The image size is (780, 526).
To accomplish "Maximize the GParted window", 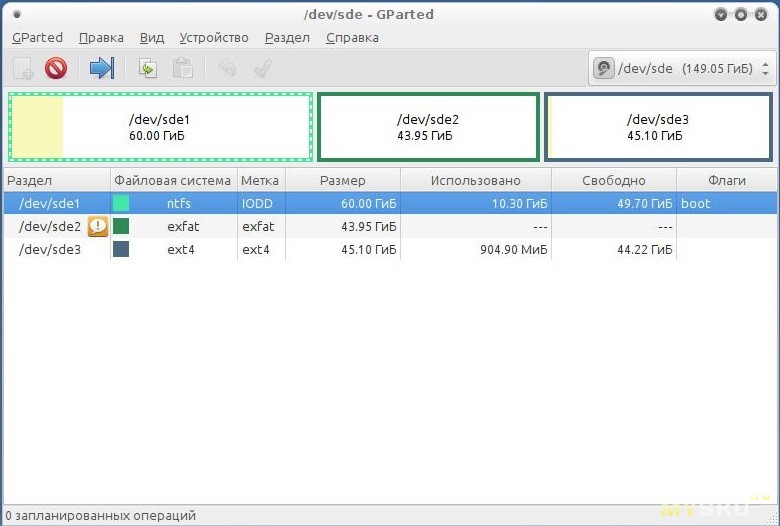I will click(x=741, y=14).
